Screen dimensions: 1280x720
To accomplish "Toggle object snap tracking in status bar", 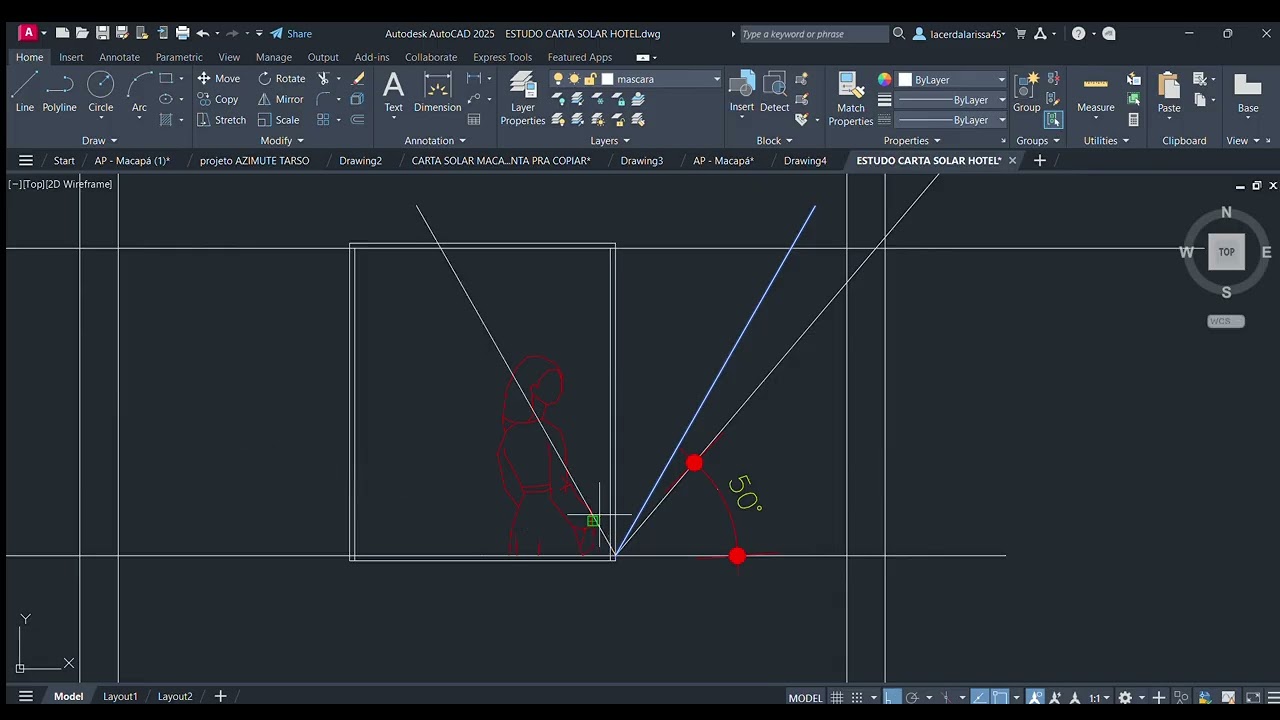I will (978, 697).
